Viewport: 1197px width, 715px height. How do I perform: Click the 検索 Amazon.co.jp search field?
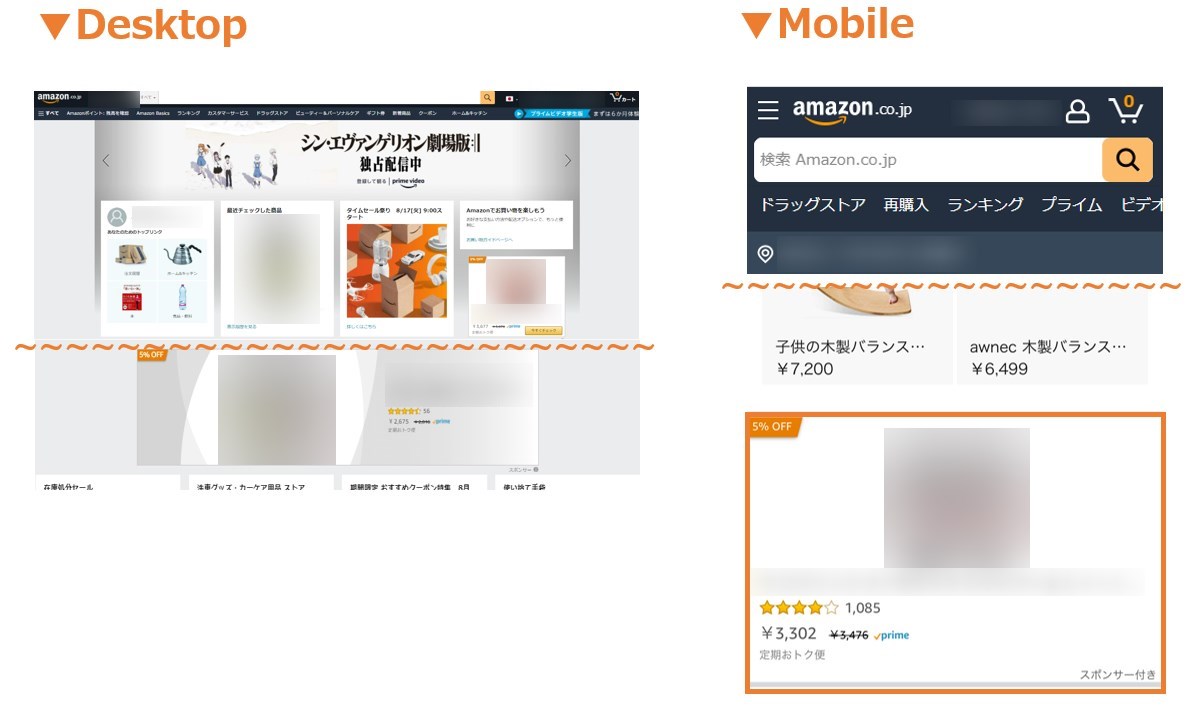[928, 159]
